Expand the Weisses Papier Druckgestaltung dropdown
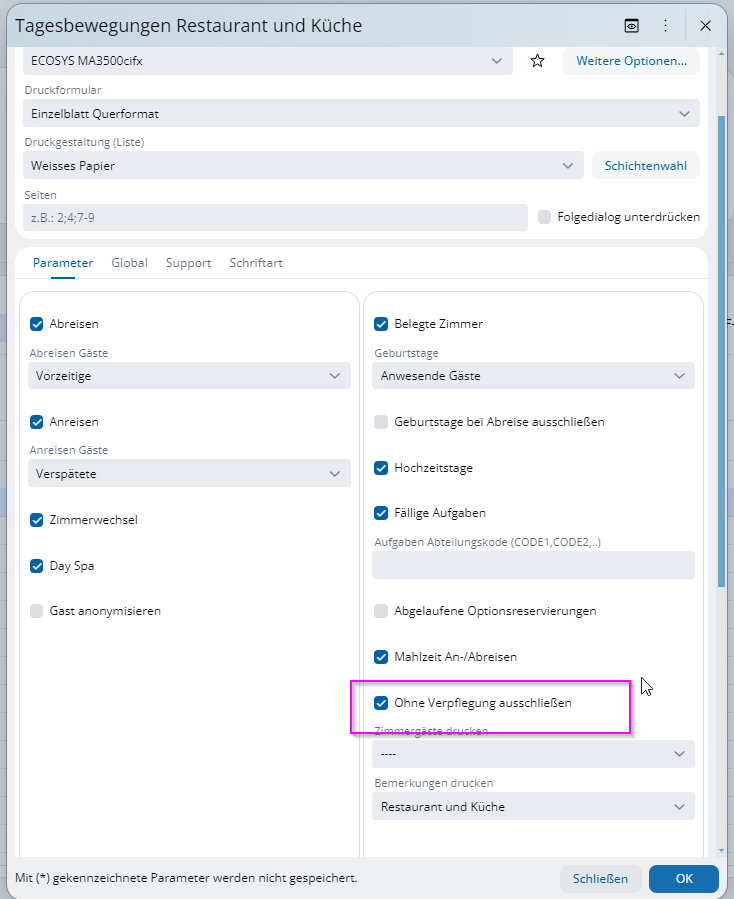The height and width of the screenshot is (899, 734). click(x=303, y=166)
